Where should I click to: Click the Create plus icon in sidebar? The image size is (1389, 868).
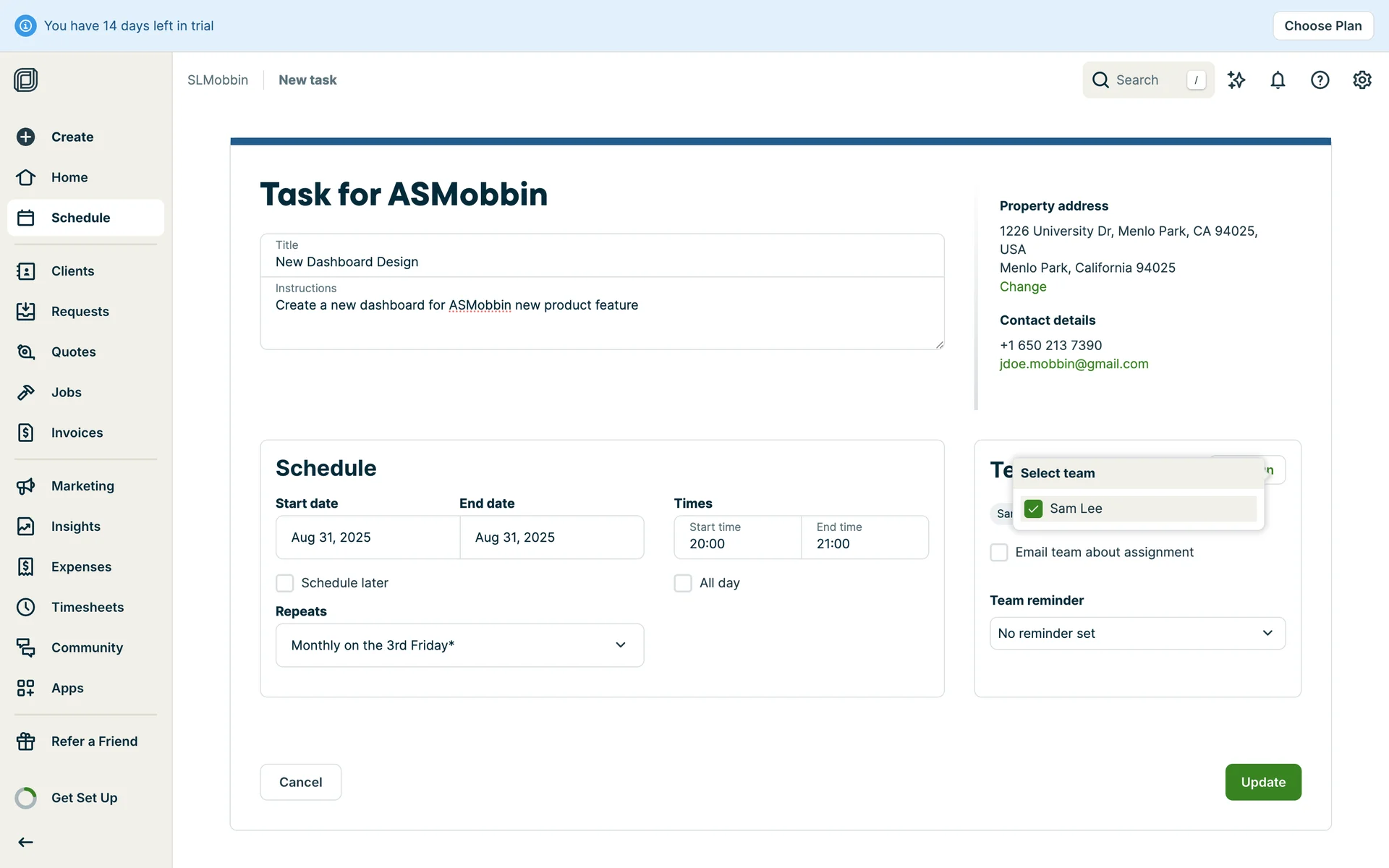point(26,137)
